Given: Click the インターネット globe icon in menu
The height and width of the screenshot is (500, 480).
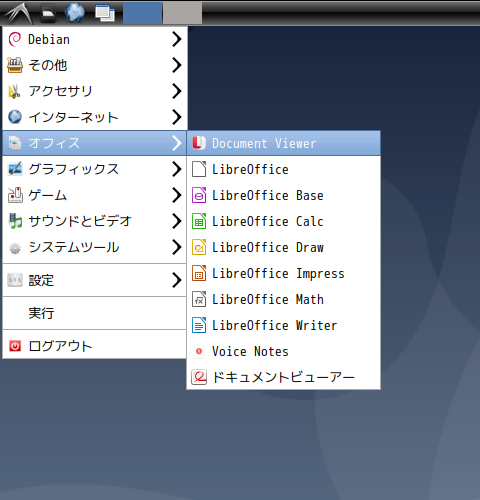Looking at the screenshot, I should [x=15, y=117].
